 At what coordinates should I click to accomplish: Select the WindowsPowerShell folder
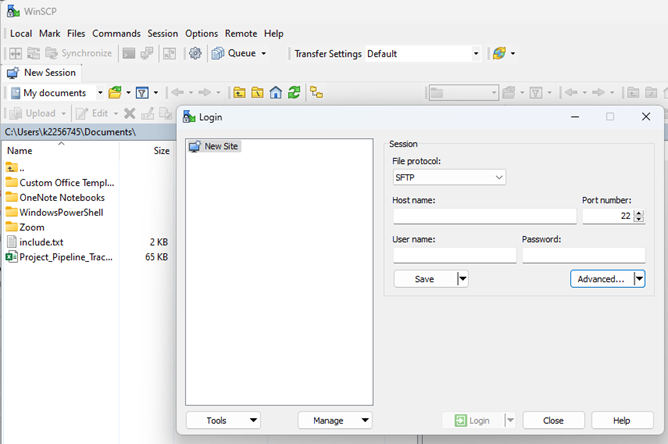[x=55, y=213]
